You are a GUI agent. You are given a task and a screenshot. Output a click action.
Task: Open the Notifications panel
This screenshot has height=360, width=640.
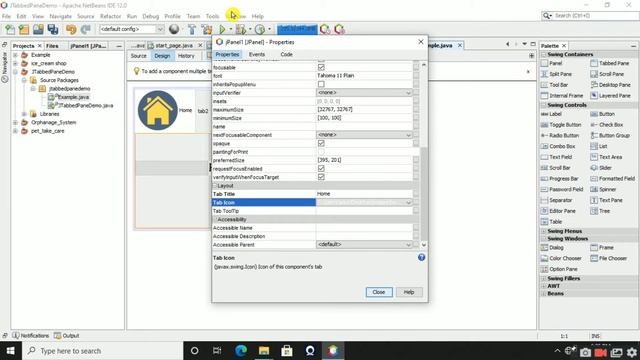tap(31, 336)
